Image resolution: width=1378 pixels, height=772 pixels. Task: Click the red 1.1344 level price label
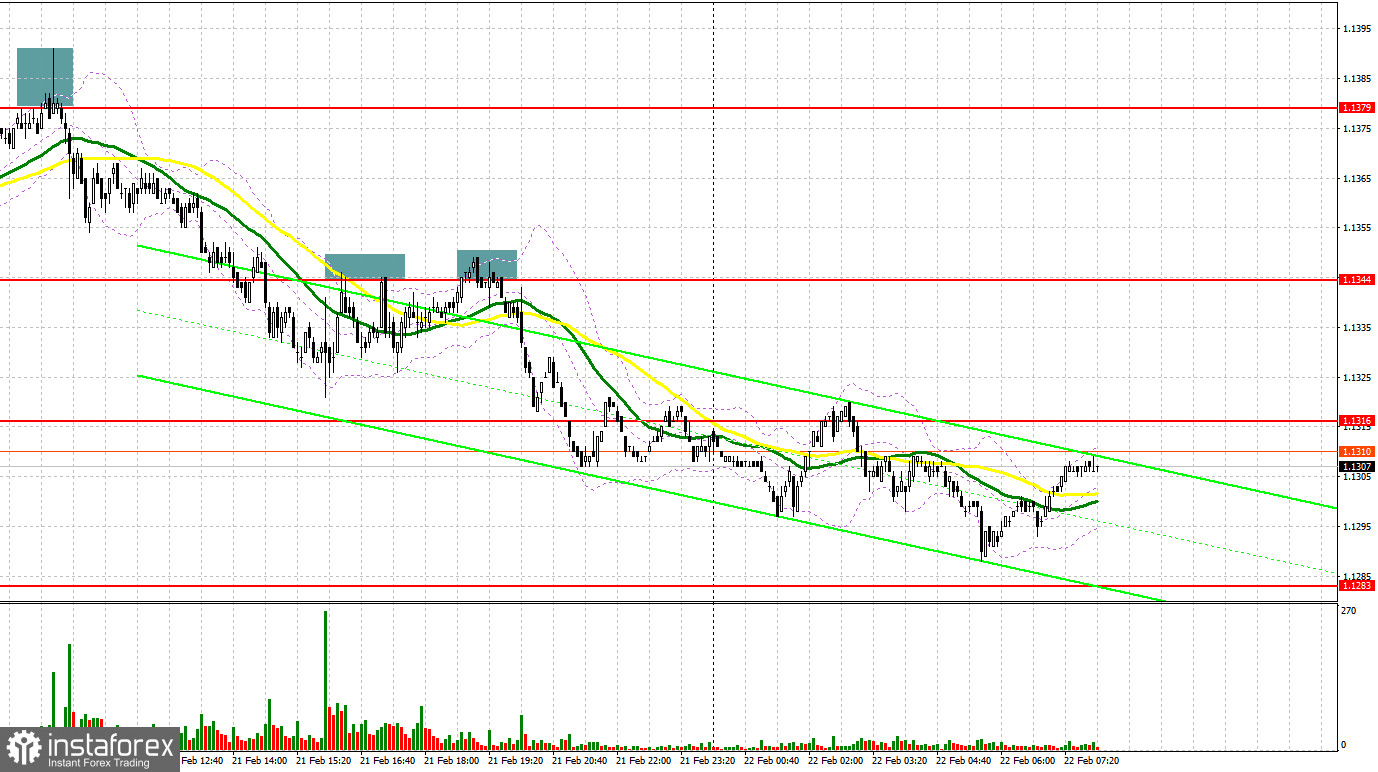1358,280
